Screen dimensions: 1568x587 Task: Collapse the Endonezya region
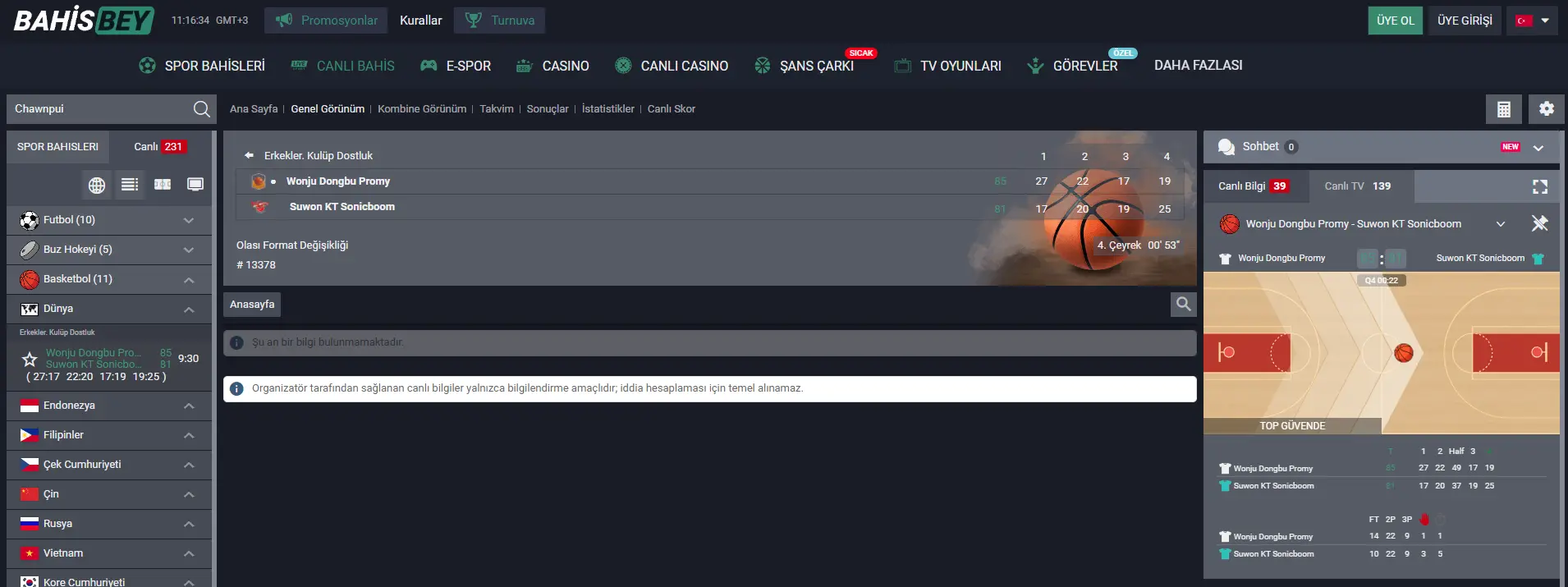point(109,406)
